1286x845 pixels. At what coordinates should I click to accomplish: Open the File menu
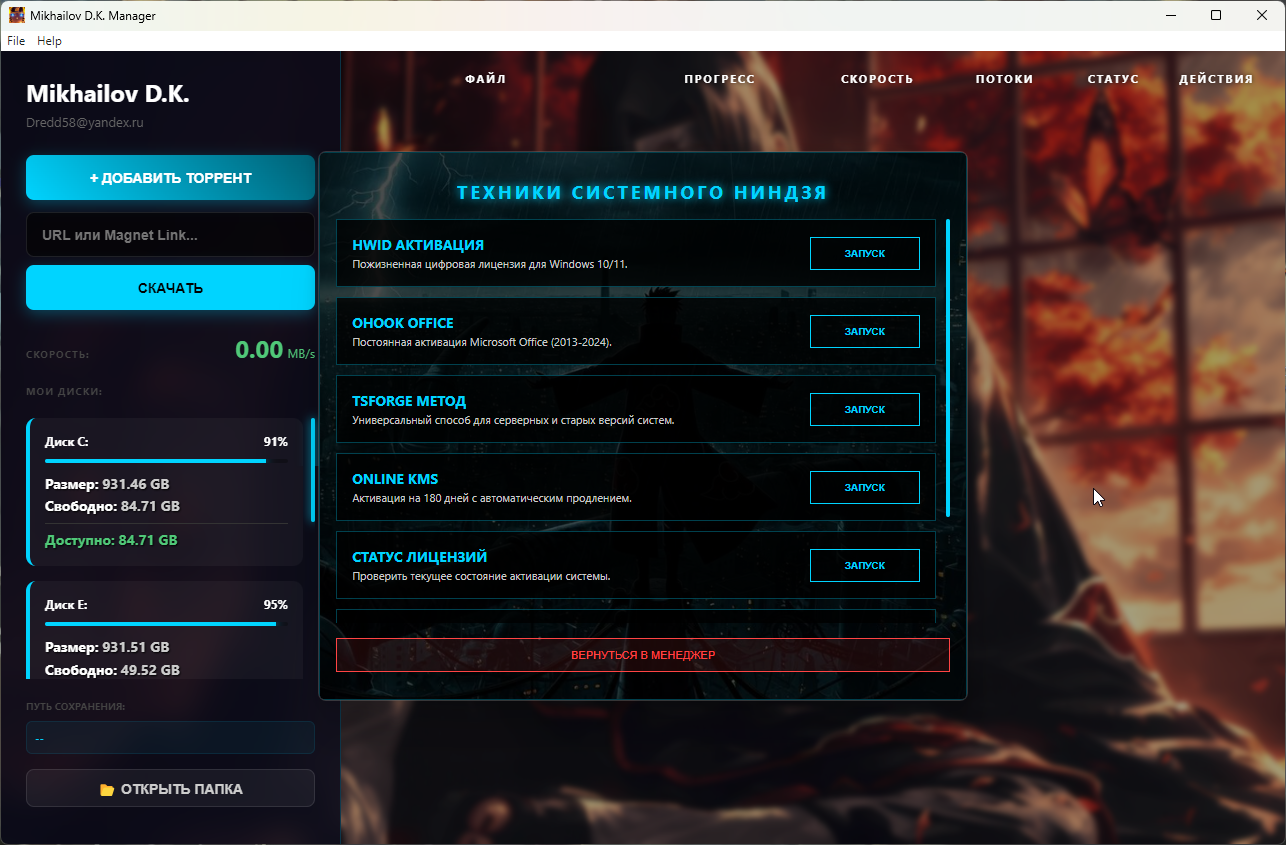point(16,41)
